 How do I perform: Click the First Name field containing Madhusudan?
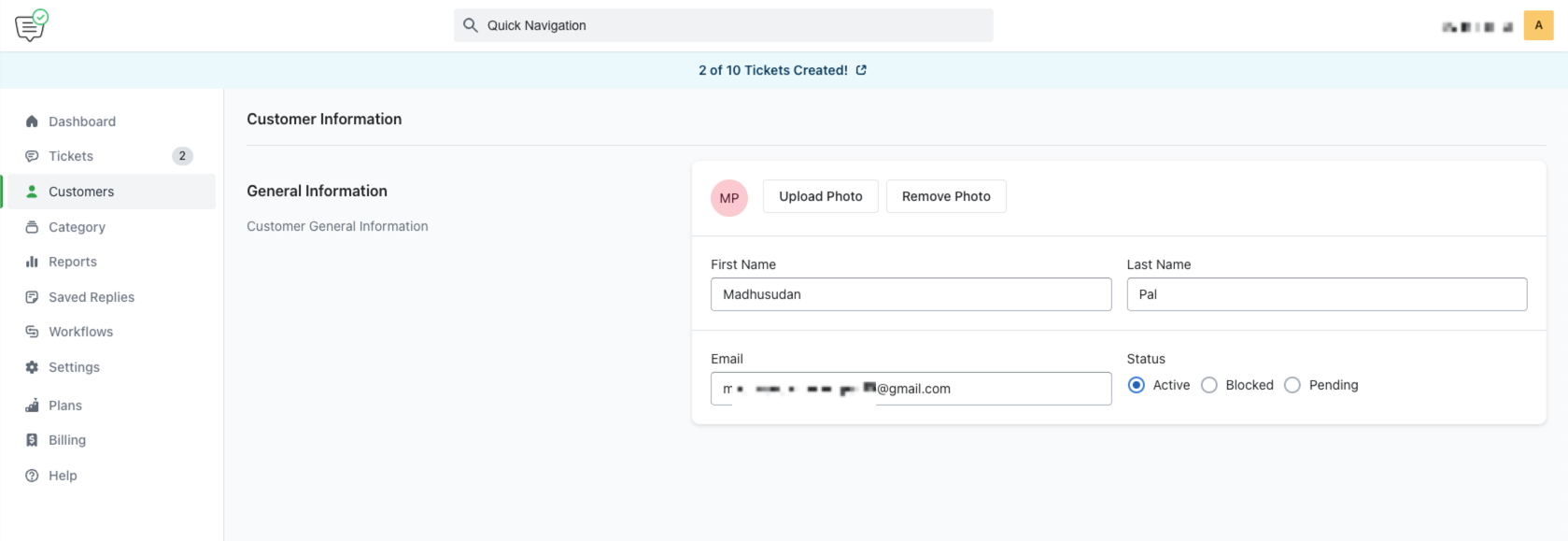[911, 294]
